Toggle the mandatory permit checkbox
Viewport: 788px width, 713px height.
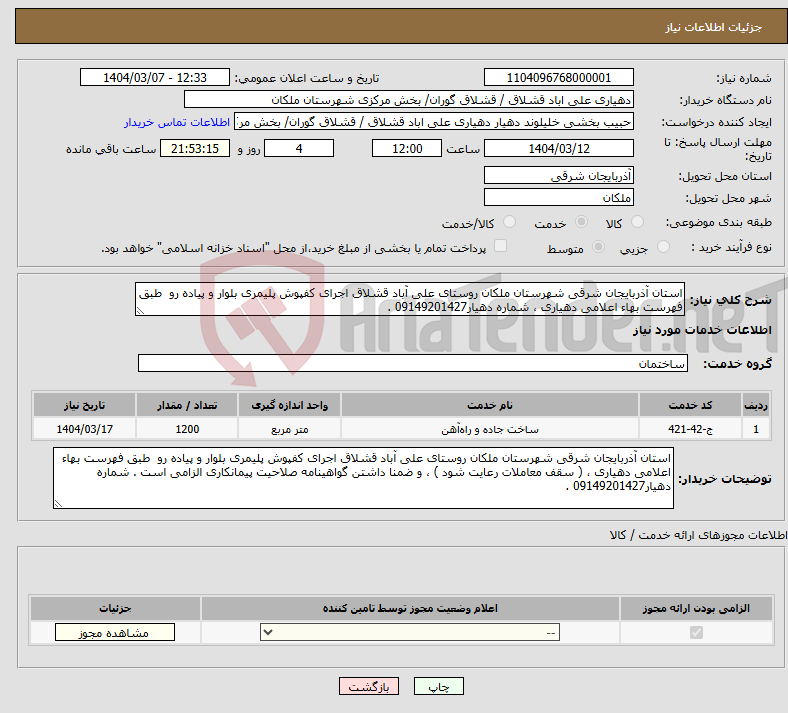696,633
